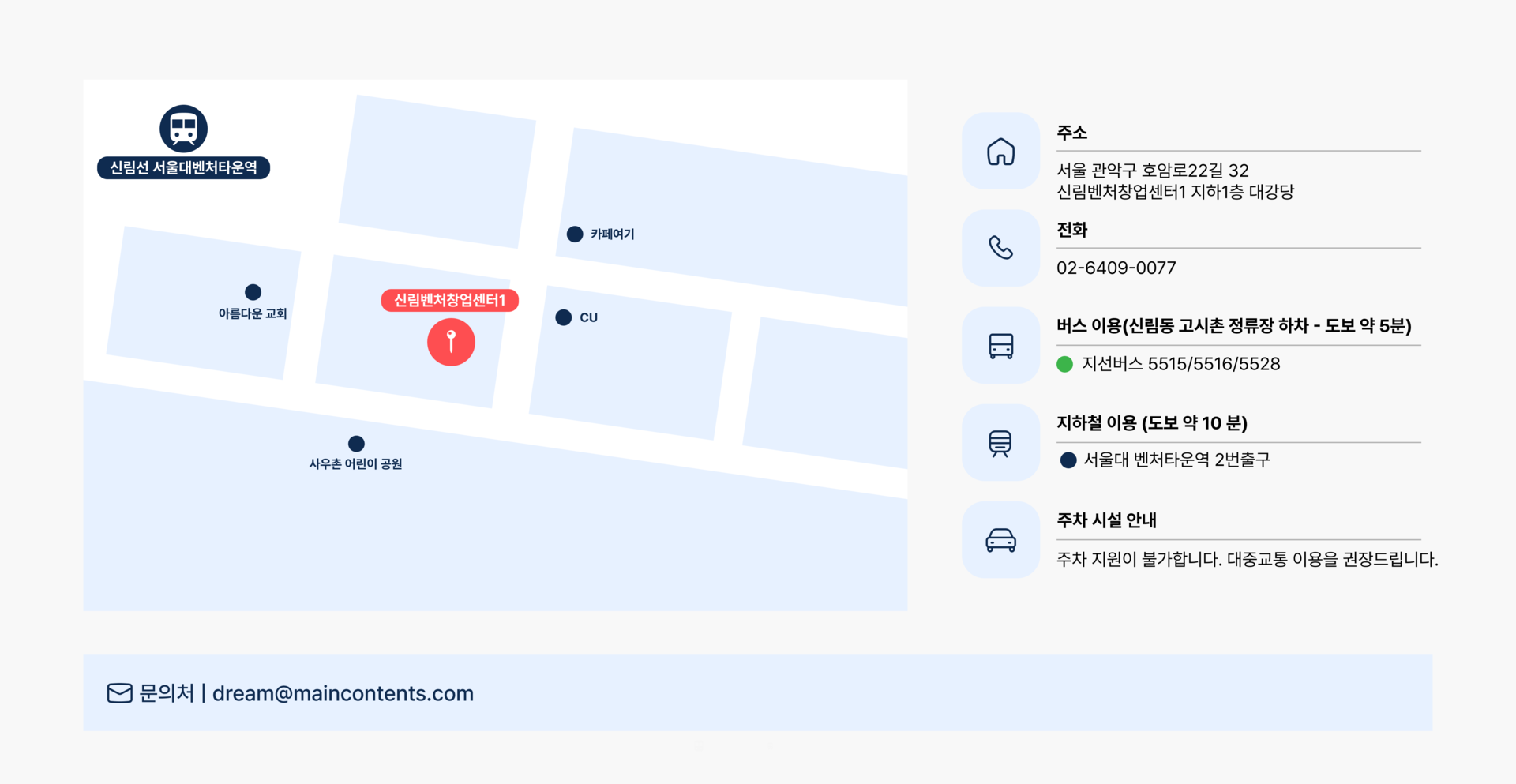Click the car parking icon

[1000, 540]
